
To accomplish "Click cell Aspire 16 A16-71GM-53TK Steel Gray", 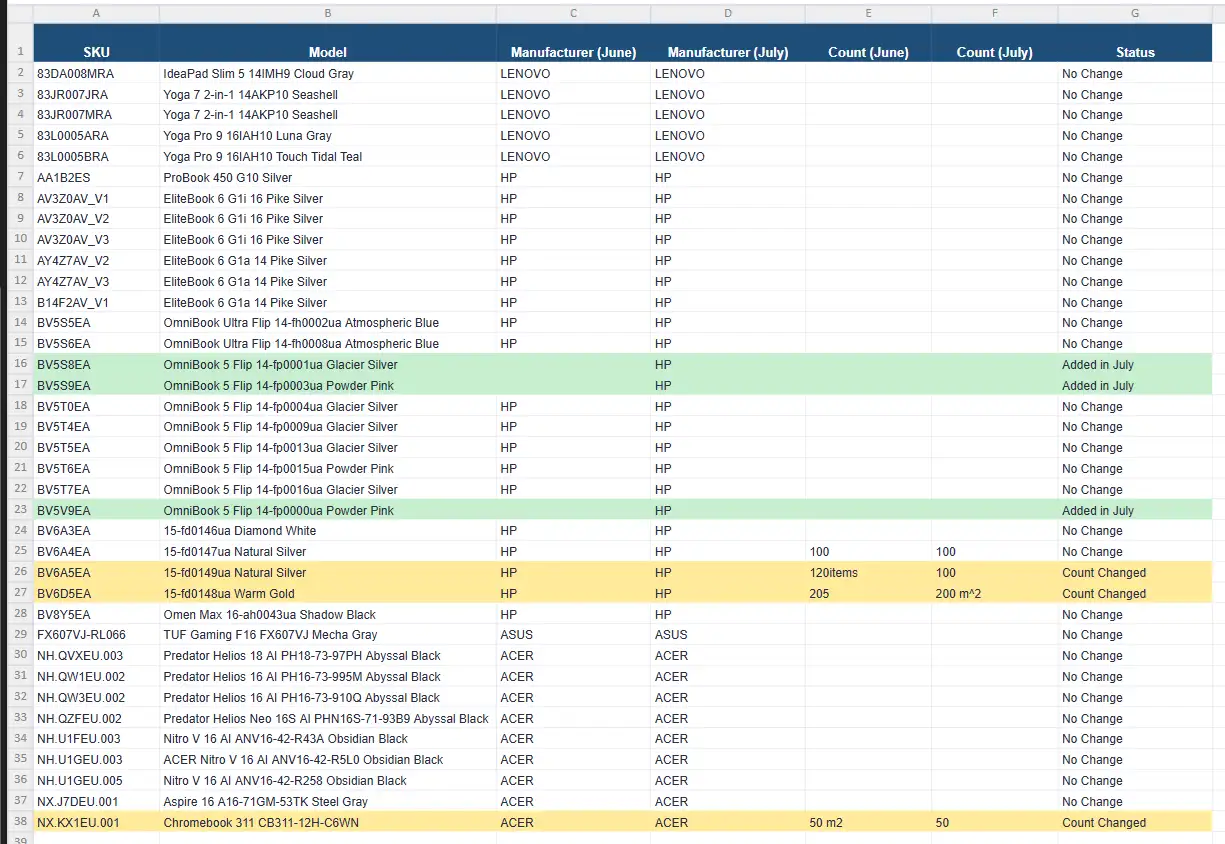I will point(327,802).
